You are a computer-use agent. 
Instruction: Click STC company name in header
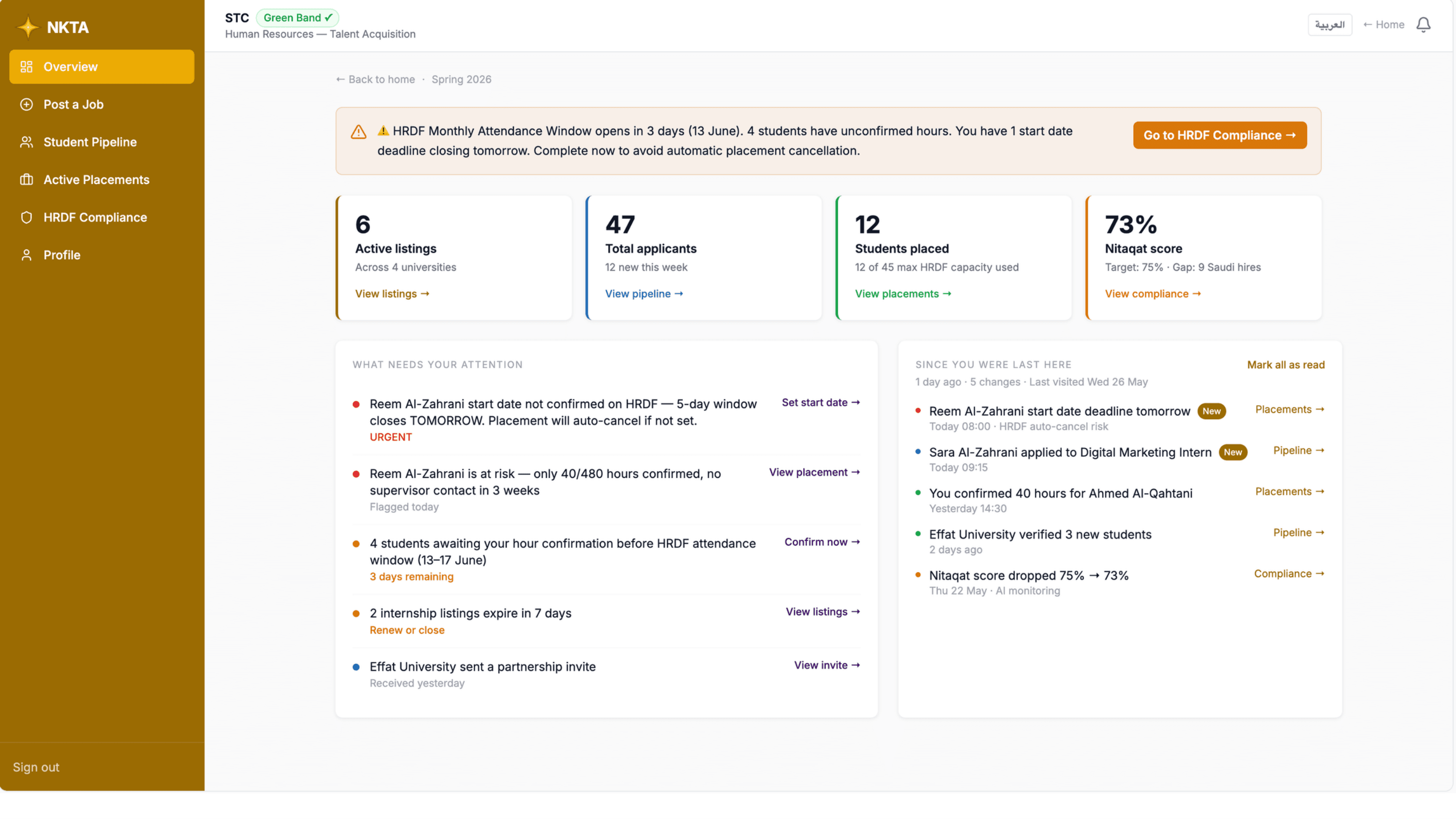pyautogui.click(x=237, y=17)
